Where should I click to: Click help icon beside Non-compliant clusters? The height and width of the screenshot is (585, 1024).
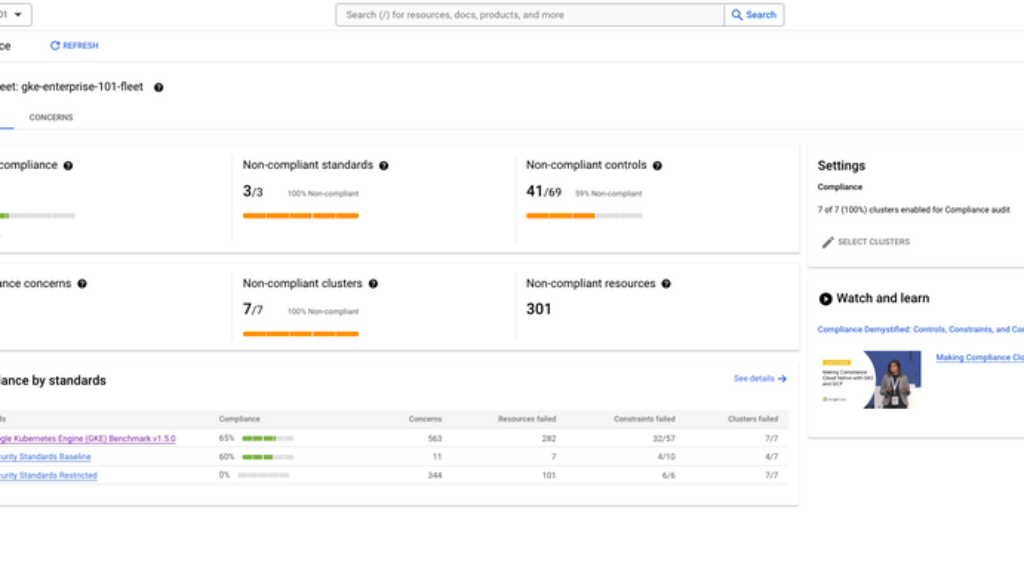[373, 284]
